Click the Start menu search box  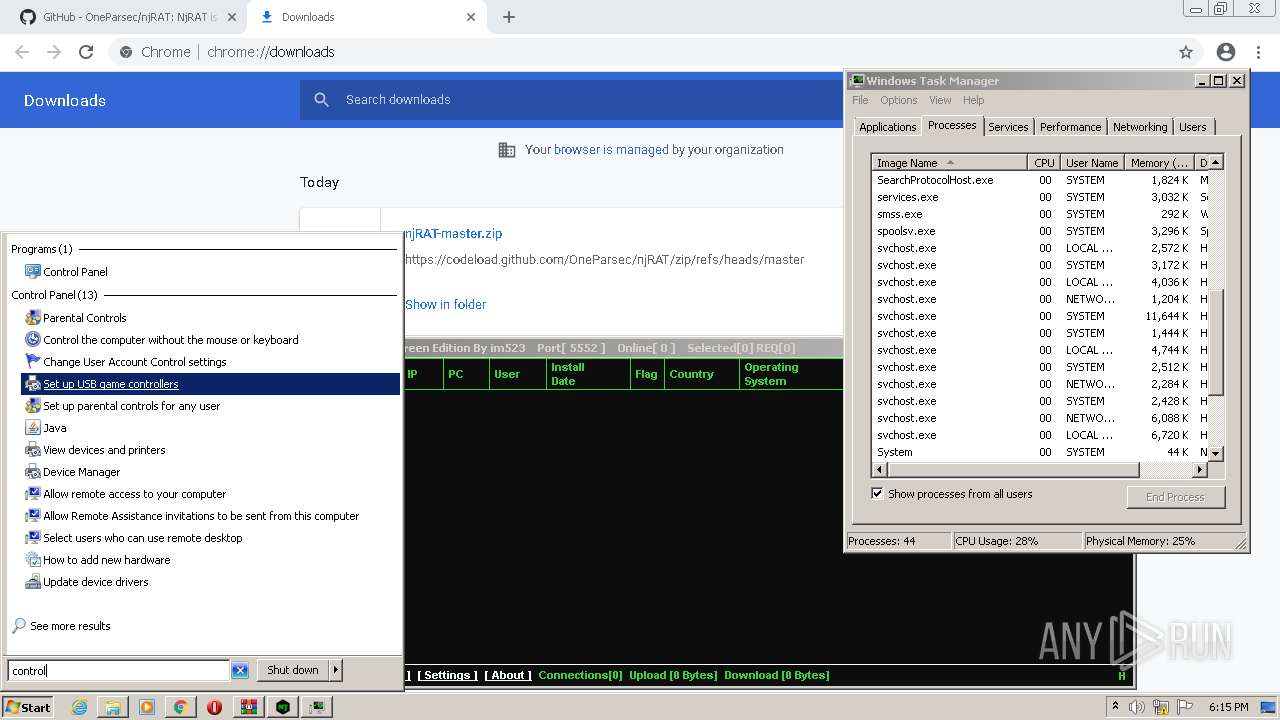119,670
